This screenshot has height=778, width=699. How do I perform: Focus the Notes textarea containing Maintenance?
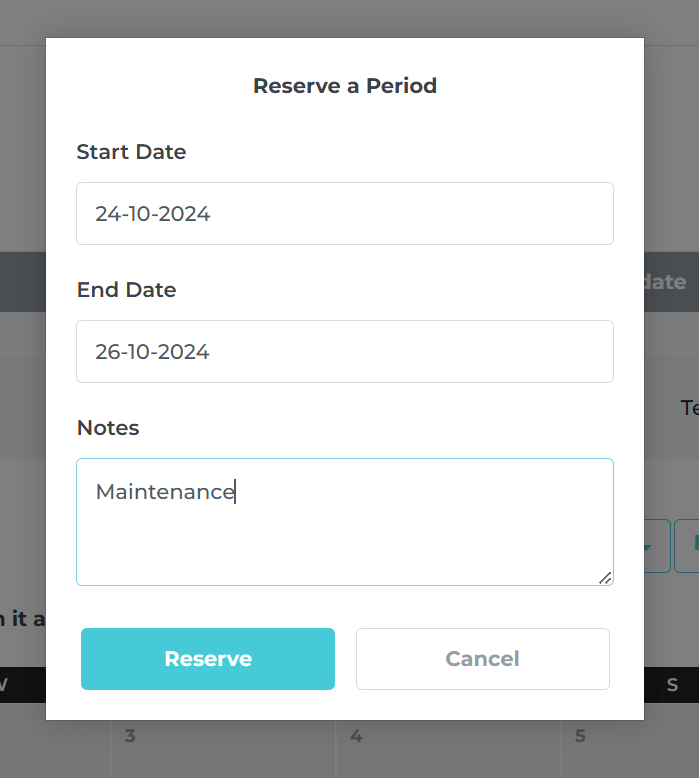point(345,522)
